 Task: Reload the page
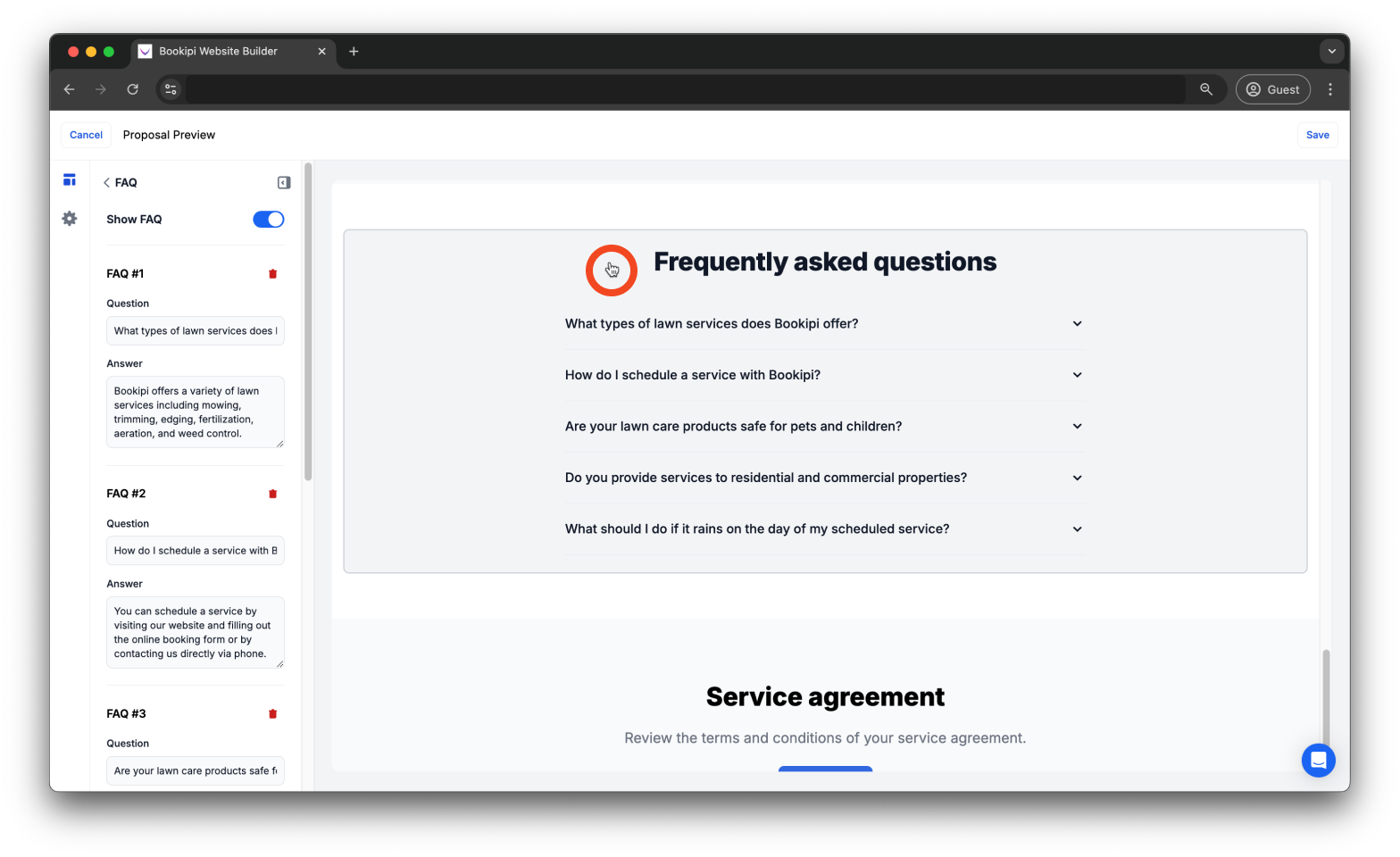133,89
